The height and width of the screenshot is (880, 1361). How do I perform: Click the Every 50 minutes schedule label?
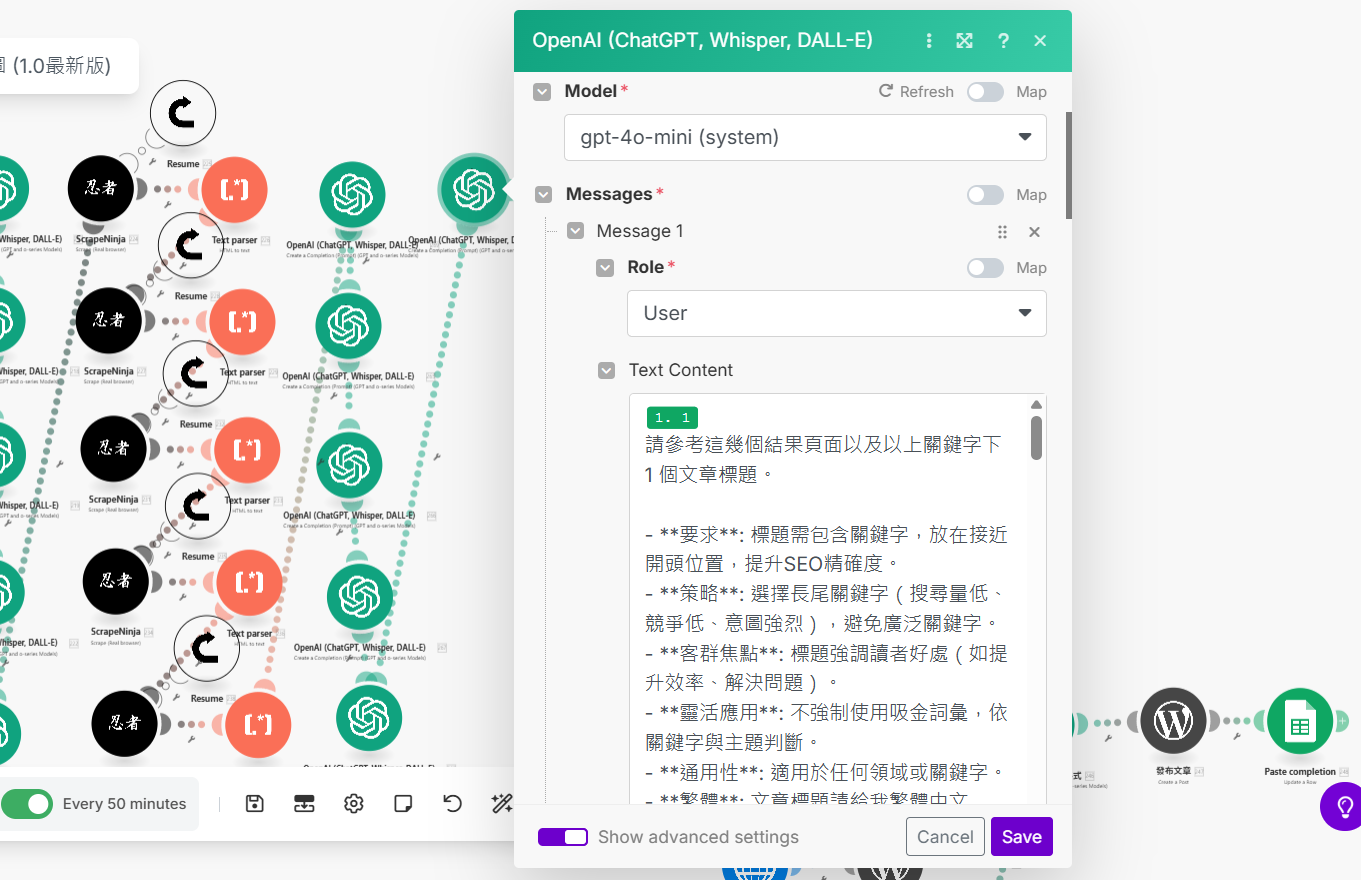point(125,804)
